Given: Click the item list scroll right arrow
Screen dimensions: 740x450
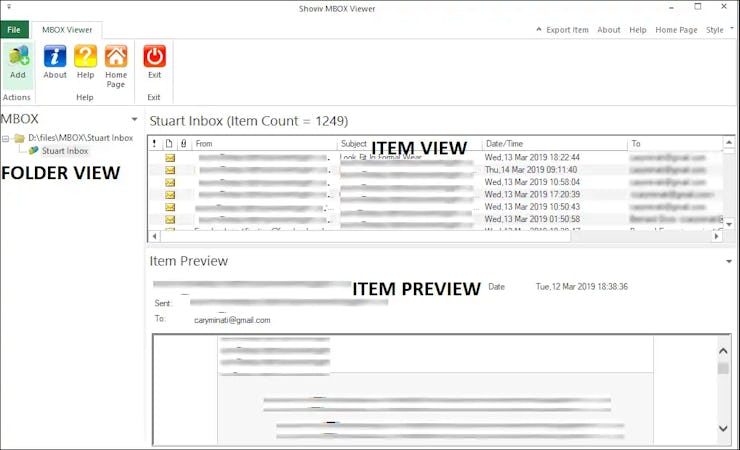Looking at the screenshot, I should 717,236.
